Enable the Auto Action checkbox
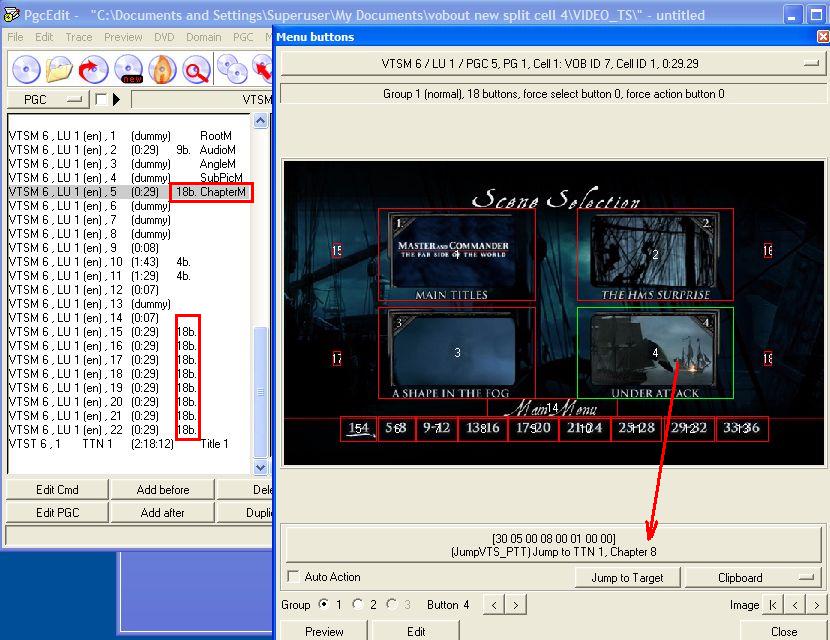This screenshot has width=830, height=640. pyautogui.click(x=293, y=576)
